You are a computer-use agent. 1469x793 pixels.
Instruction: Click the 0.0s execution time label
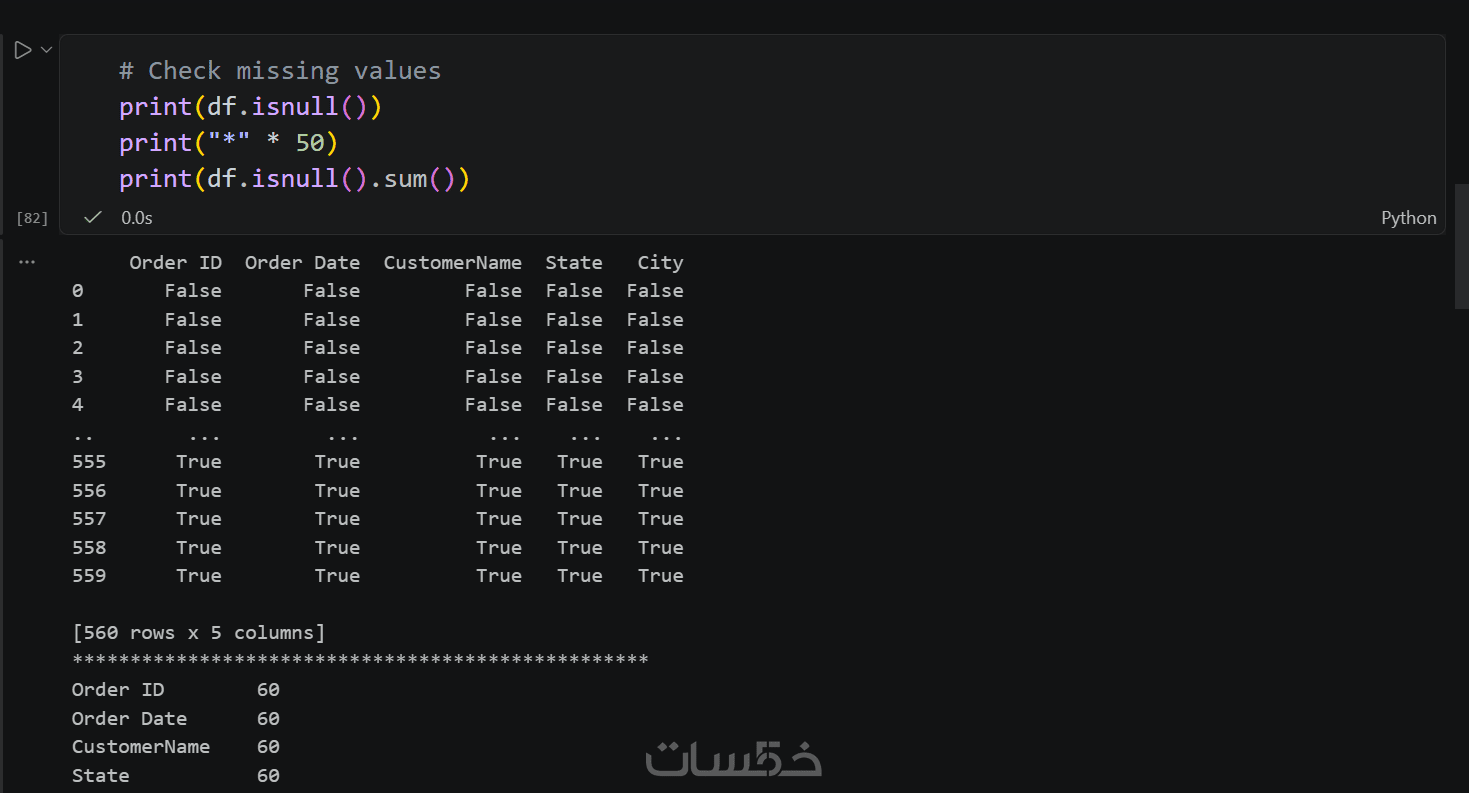tap(137, 217)
